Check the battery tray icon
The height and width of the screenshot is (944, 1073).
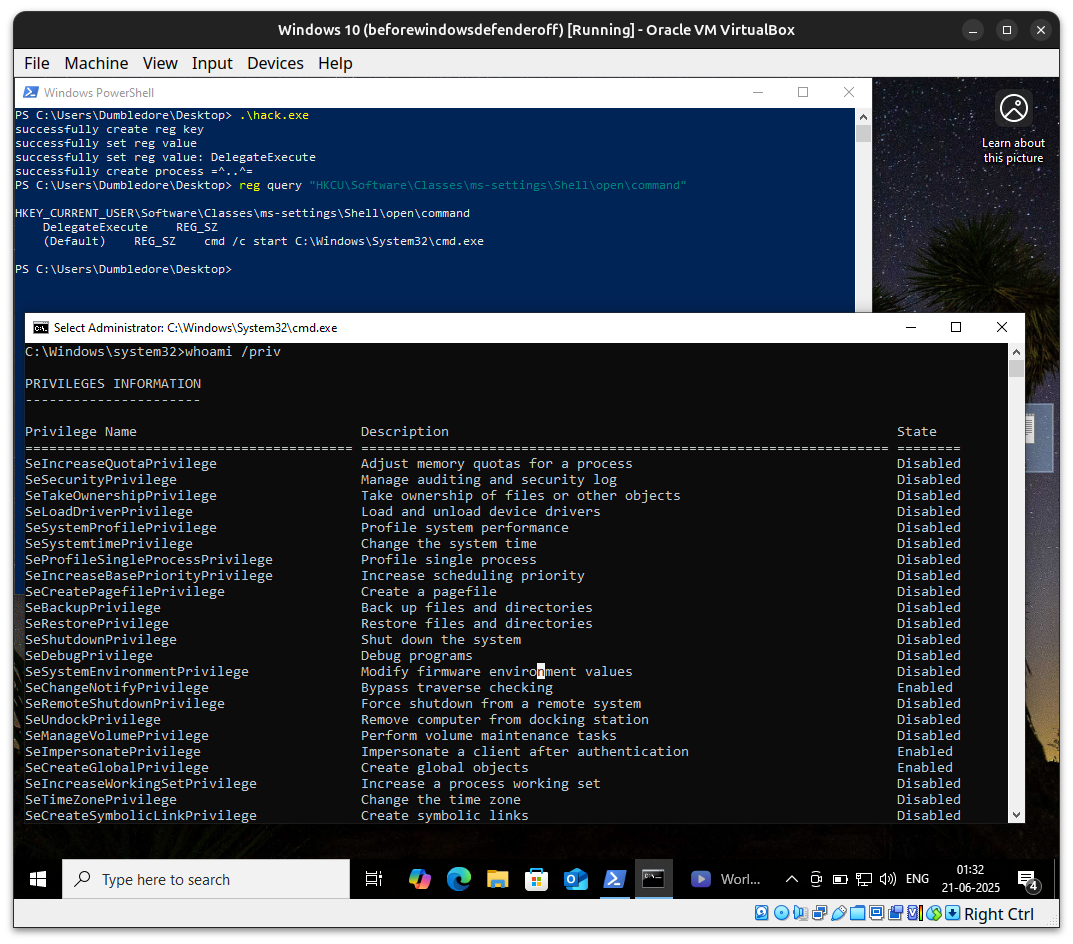840,879
